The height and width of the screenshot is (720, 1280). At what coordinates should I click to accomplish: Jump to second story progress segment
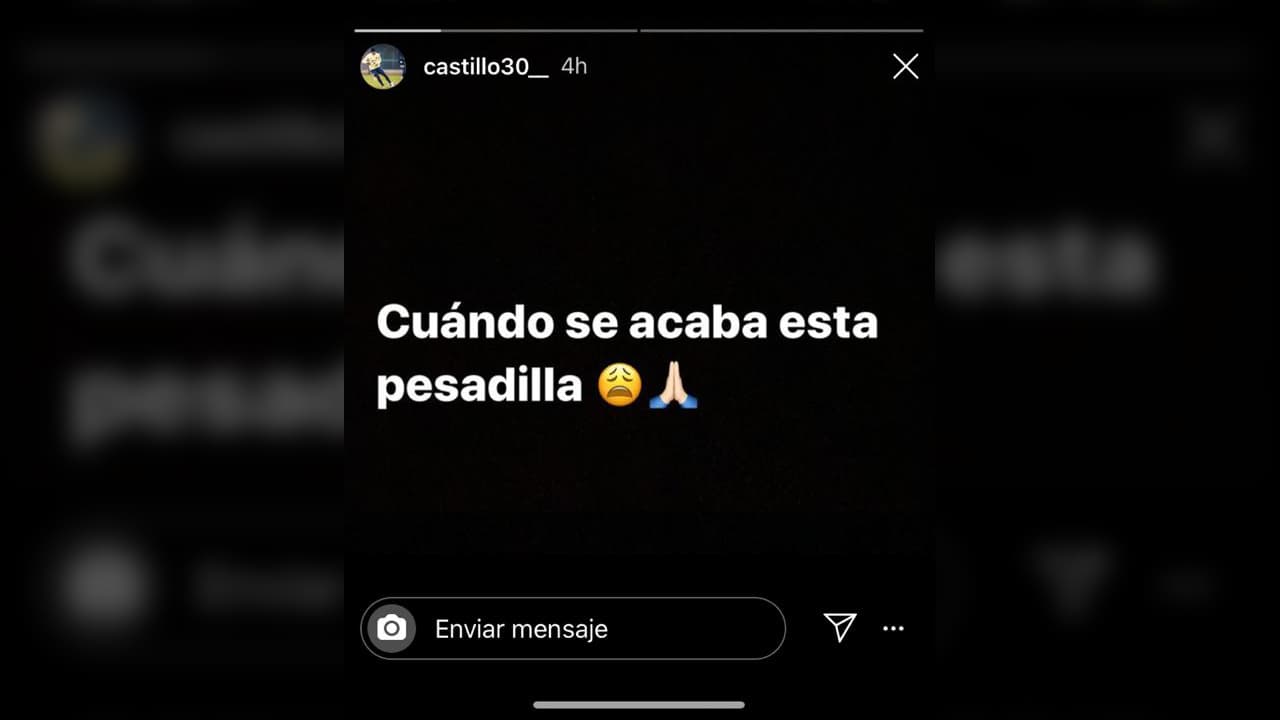click(x=781, y=30)
